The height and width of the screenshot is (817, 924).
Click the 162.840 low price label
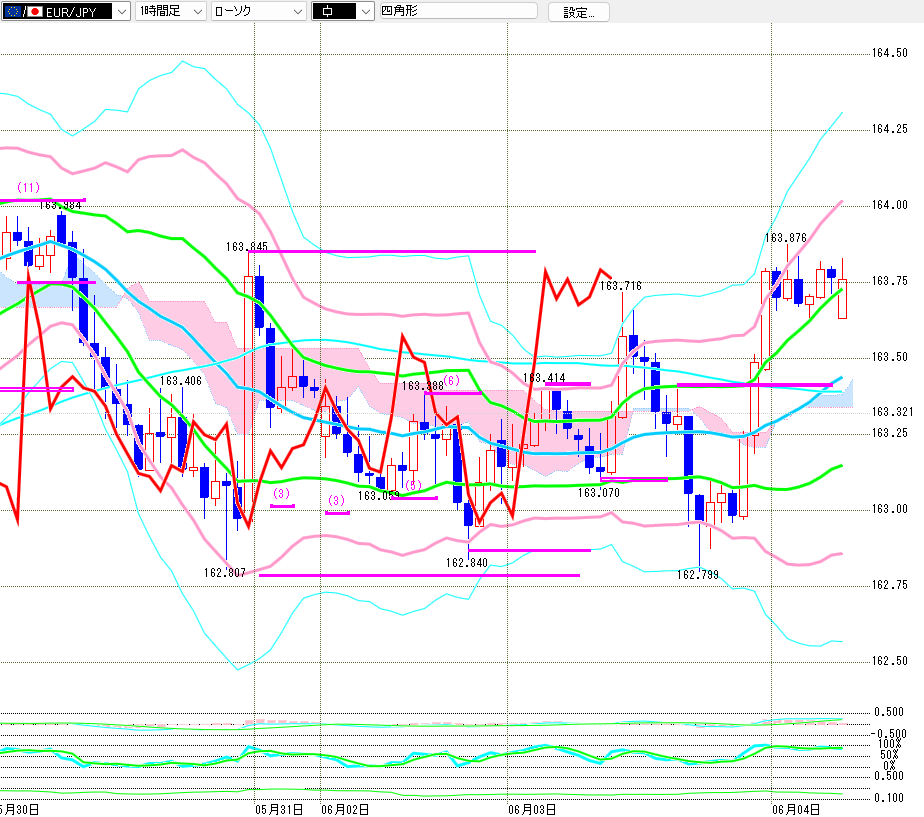pos(467,562)
